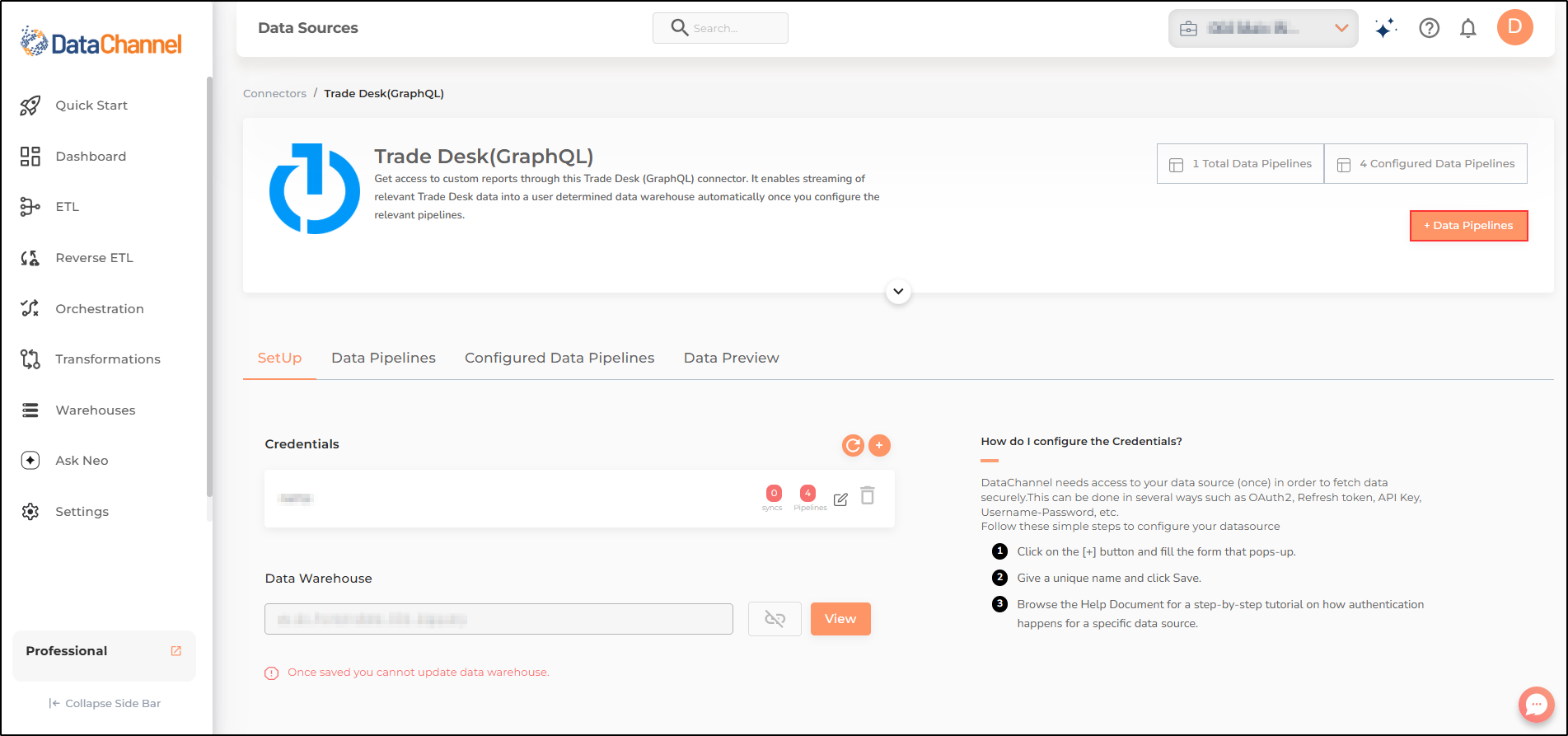This screenshot has width=1568, height=736.
Task: Open Settings gear icon
Action: point(30,512)
